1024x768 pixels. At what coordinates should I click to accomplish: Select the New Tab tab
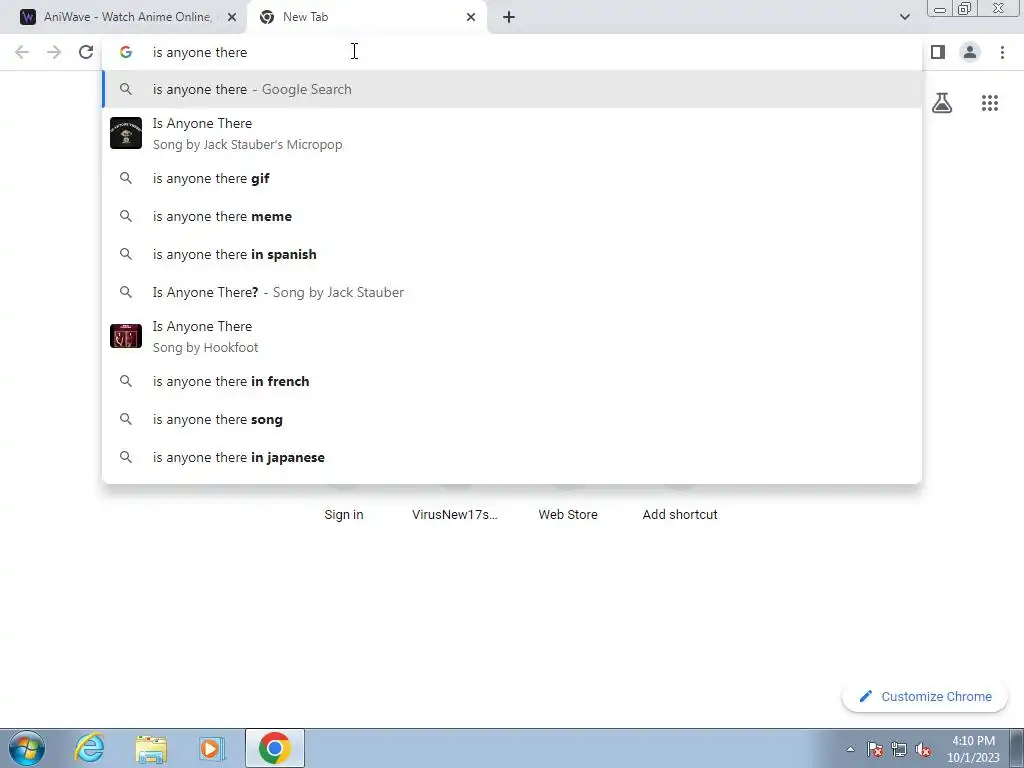coord(366,17)
